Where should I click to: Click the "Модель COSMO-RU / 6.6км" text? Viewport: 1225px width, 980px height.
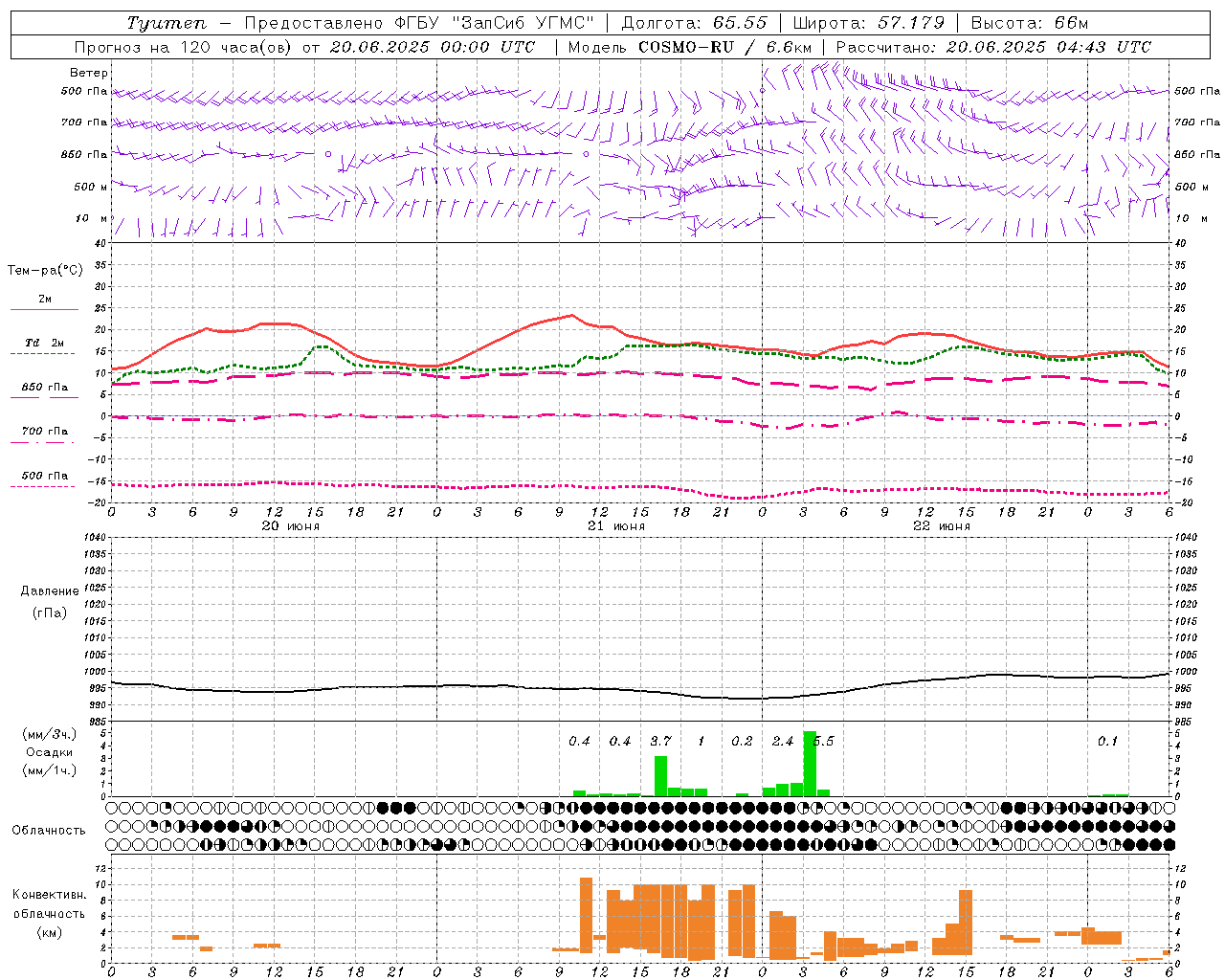pyautogui.click(x=689, y=47)
